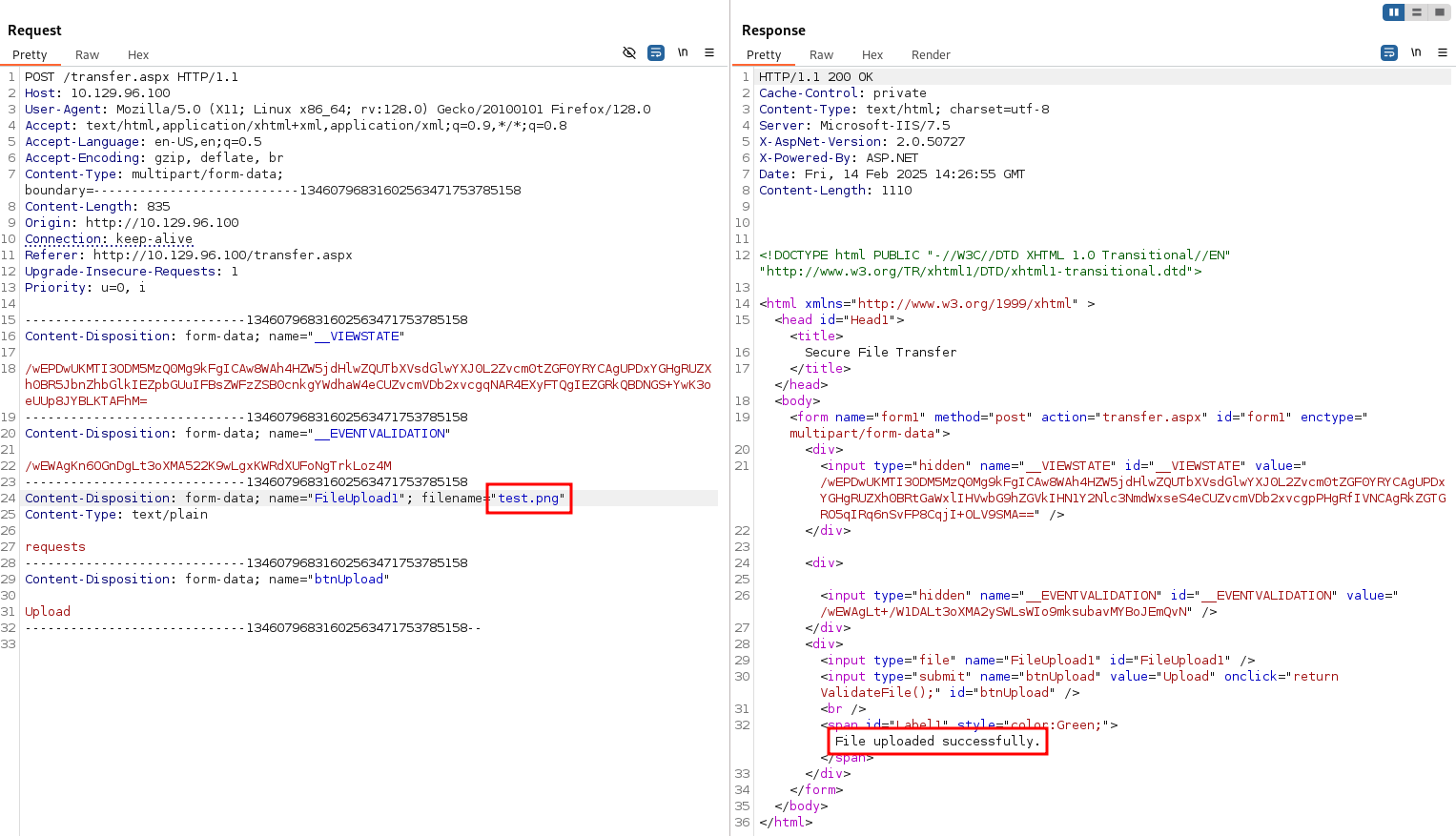Click Content-Length: 1110 response header
This screenshot has width=1456, height=836.
click(835, 191)
